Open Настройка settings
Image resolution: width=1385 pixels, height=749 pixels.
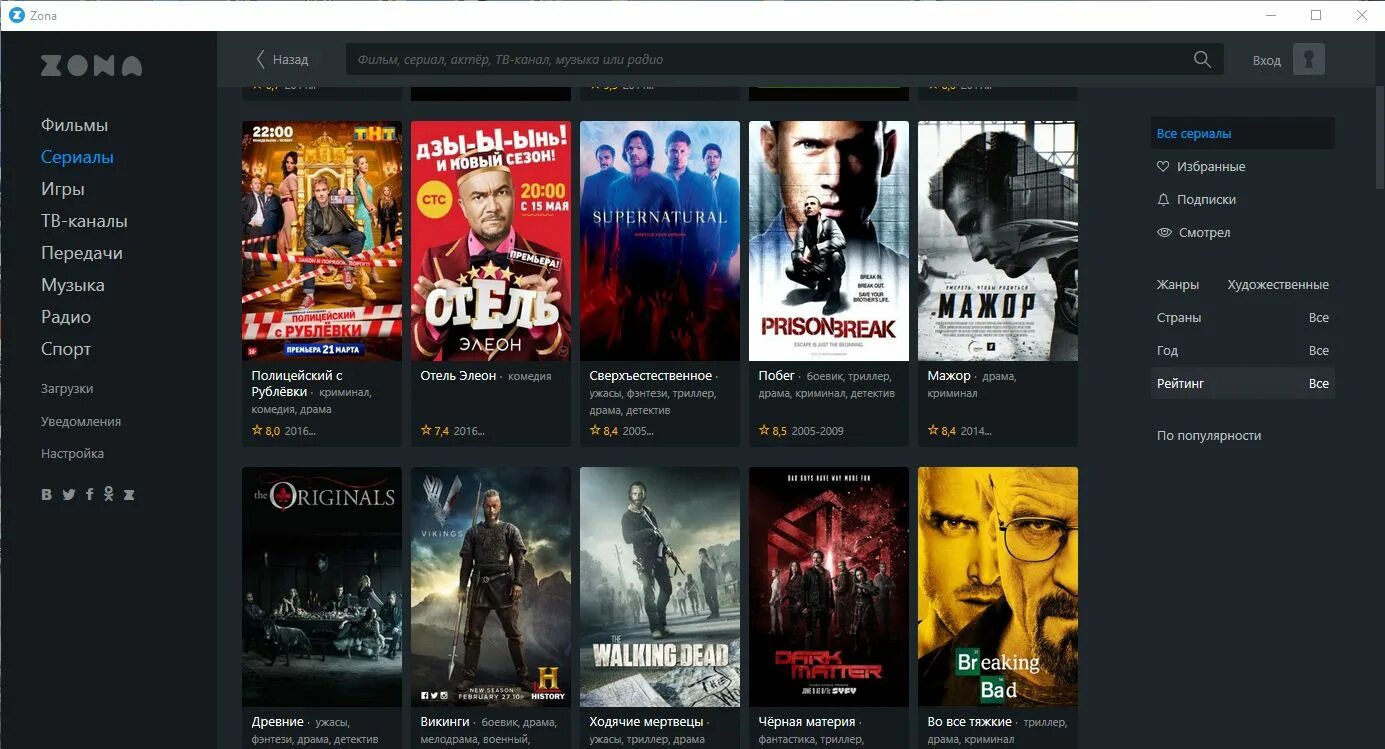coord(72,453)
